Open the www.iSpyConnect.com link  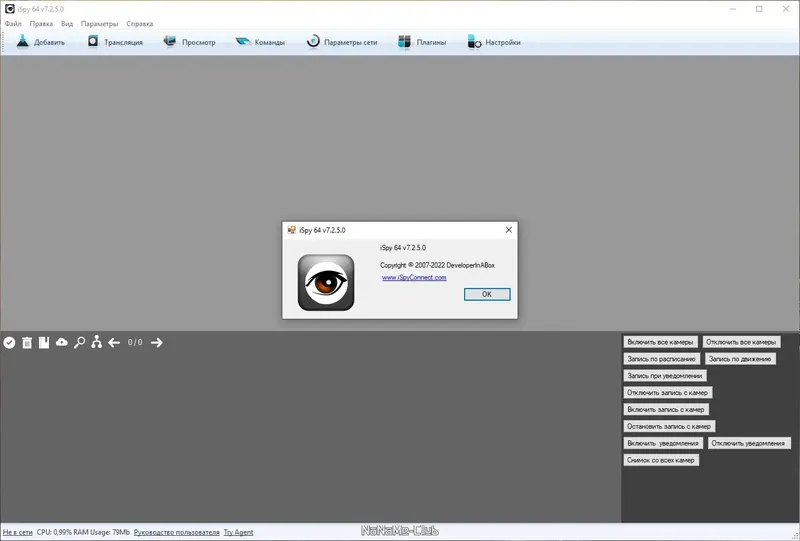click(x=414, y=278)
